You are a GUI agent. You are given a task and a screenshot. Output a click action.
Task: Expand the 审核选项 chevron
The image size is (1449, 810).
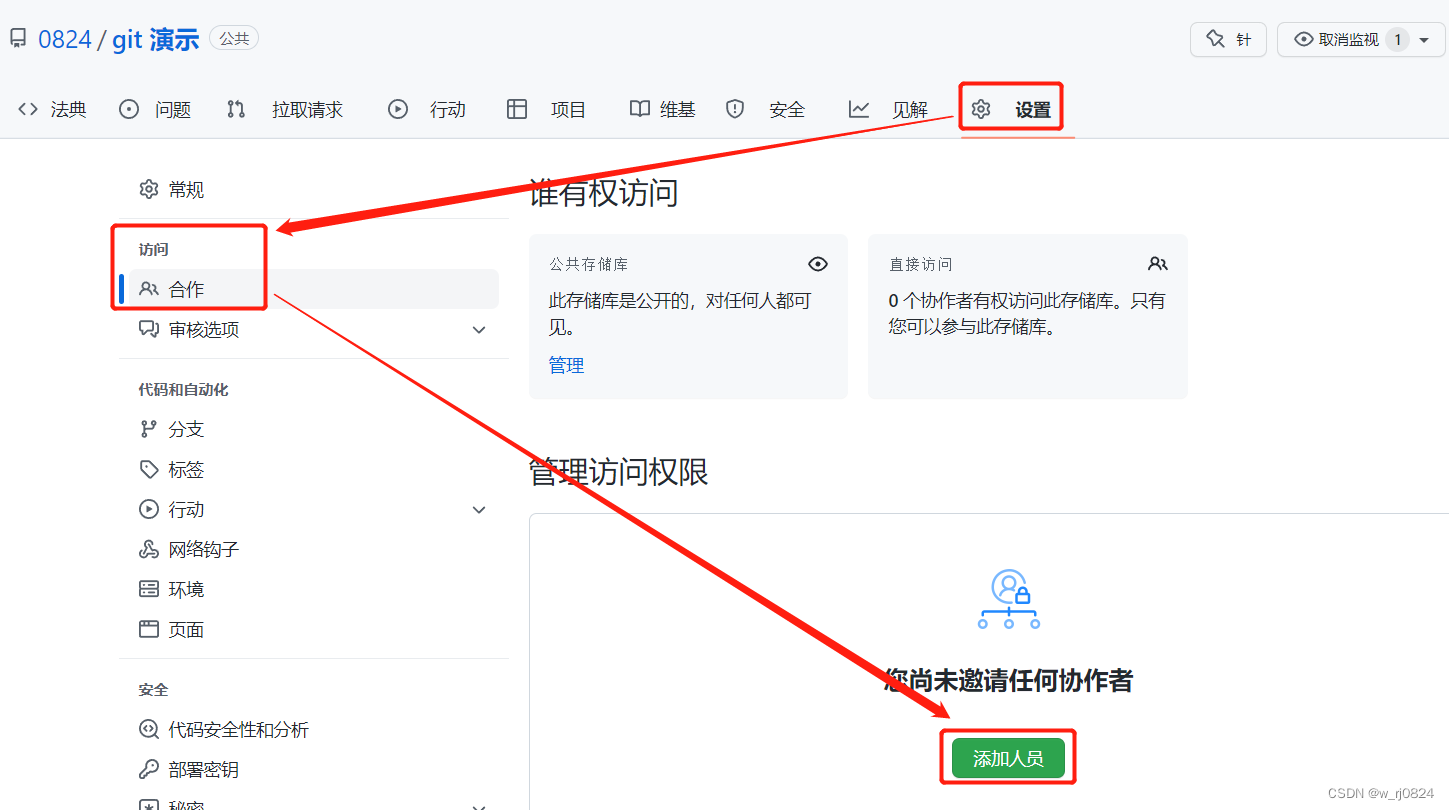tap(479, 330)
